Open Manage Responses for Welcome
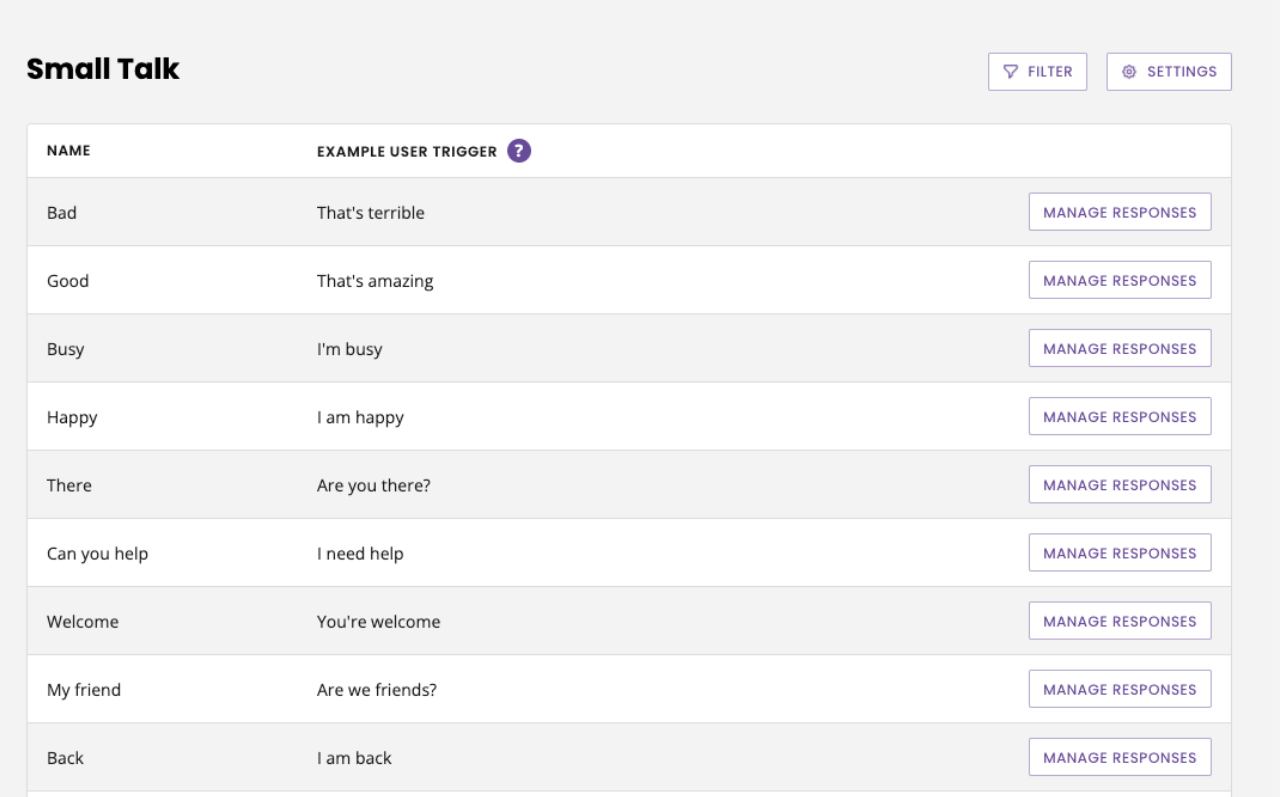Screen dimensions: 1280x797 [1119, 621]
